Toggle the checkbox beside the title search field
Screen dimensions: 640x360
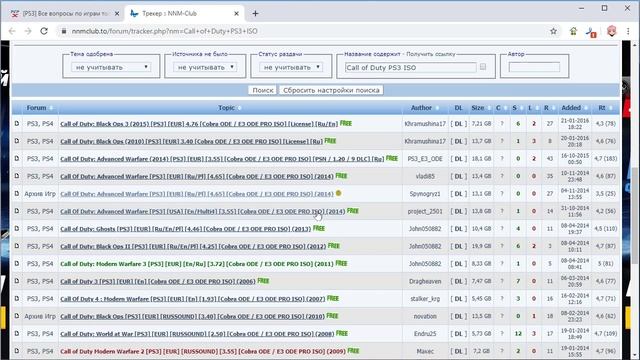[483, 67]
